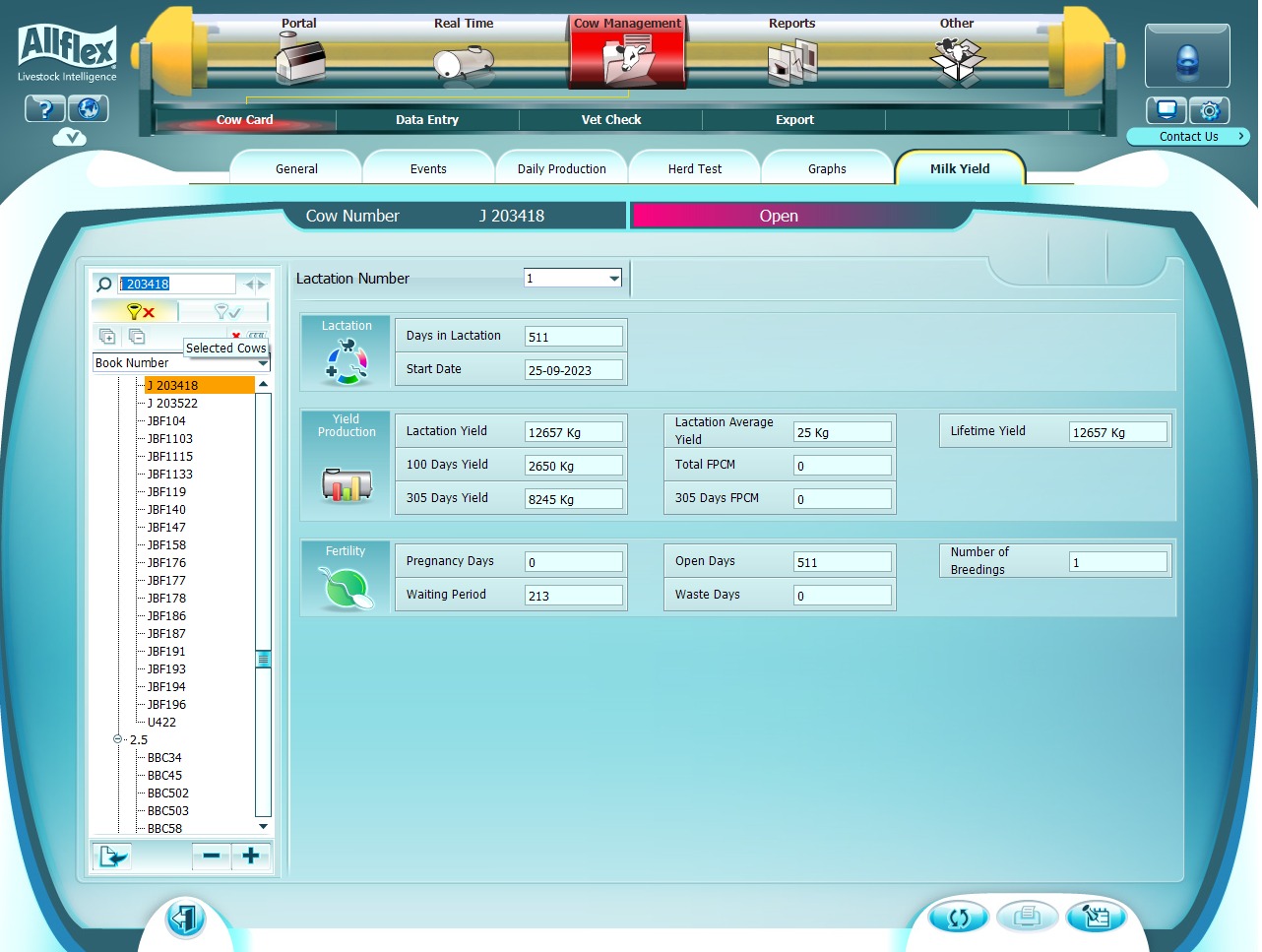The width and height of the screenshot is (1262, 952).
Task: Open the Portal barn icon
Action: point(299,59)
